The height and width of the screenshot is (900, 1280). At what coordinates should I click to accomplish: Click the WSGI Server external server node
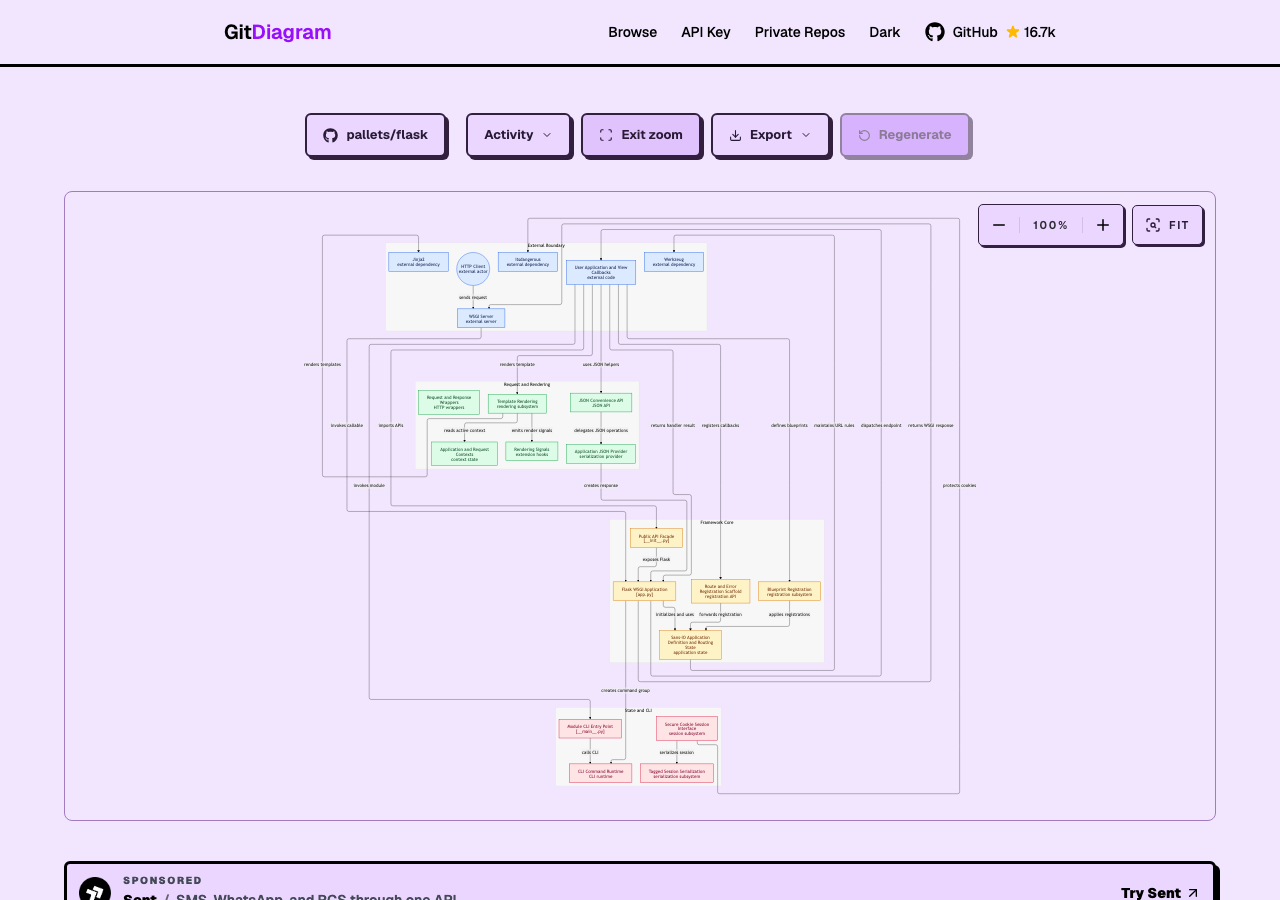[481, 318]
